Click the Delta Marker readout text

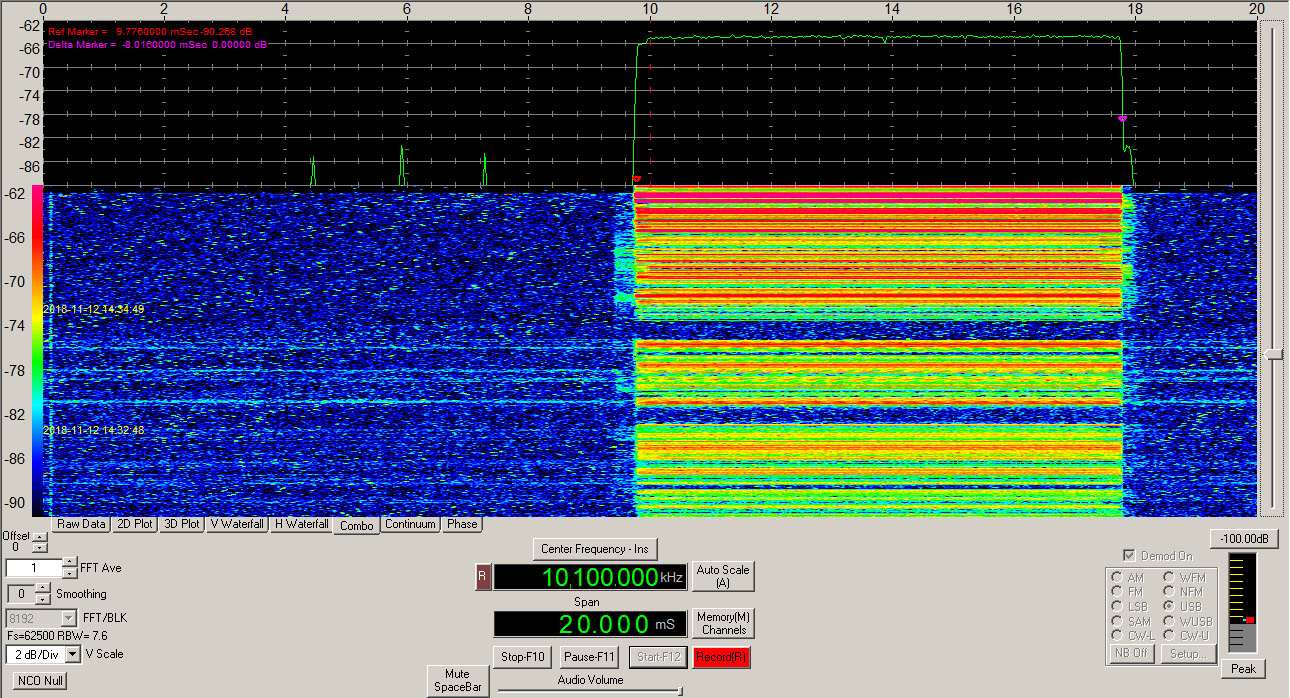[x=158, y=44]
